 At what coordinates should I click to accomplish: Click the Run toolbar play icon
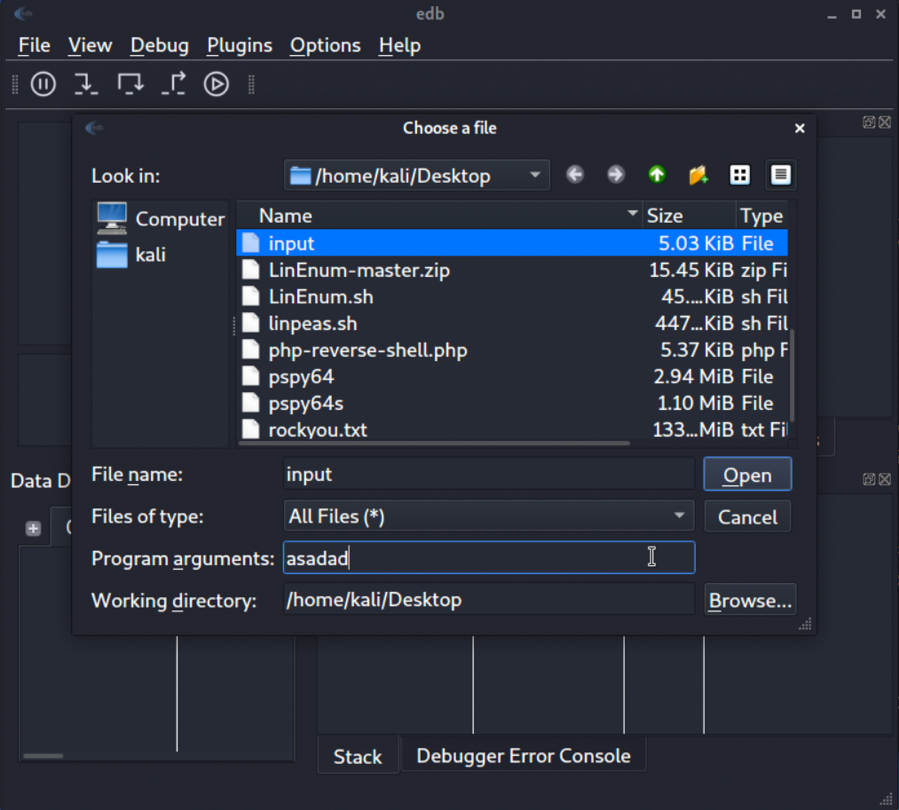tap(216, 84)
